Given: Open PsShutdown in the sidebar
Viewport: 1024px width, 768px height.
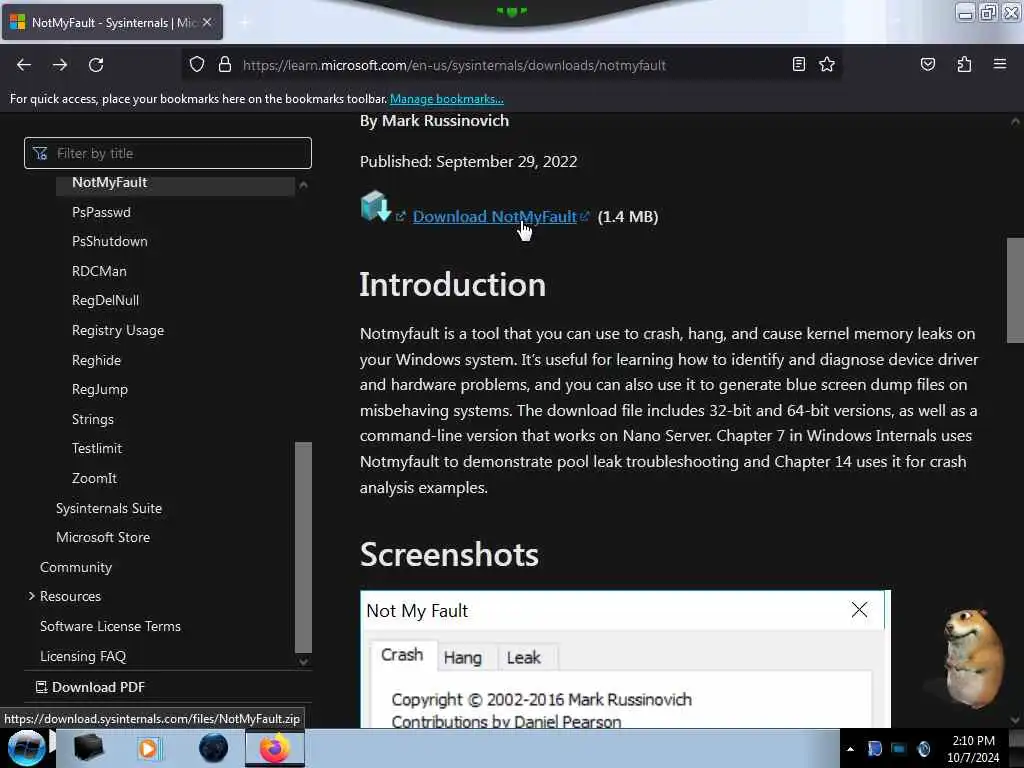Looking at the screenshot, I should pyautogui.click(x=110, y=242).
